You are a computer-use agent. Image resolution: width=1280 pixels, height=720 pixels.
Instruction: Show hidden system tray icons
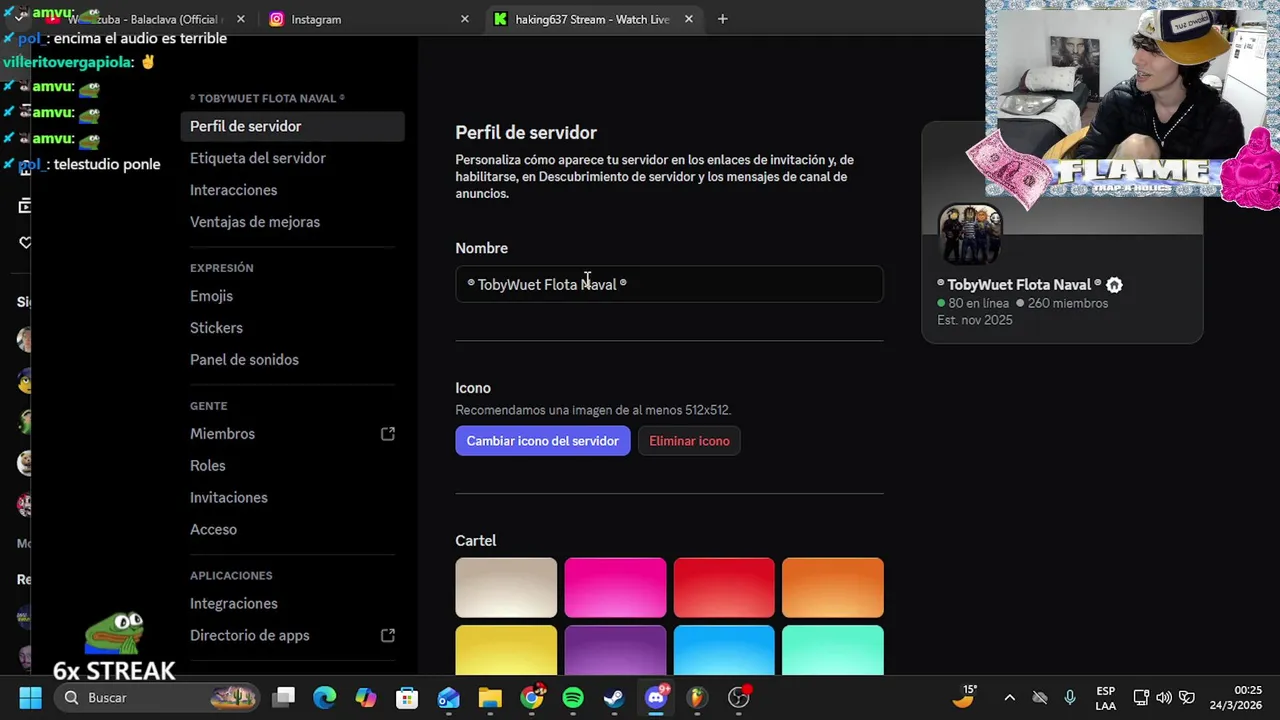point(1009,698)
